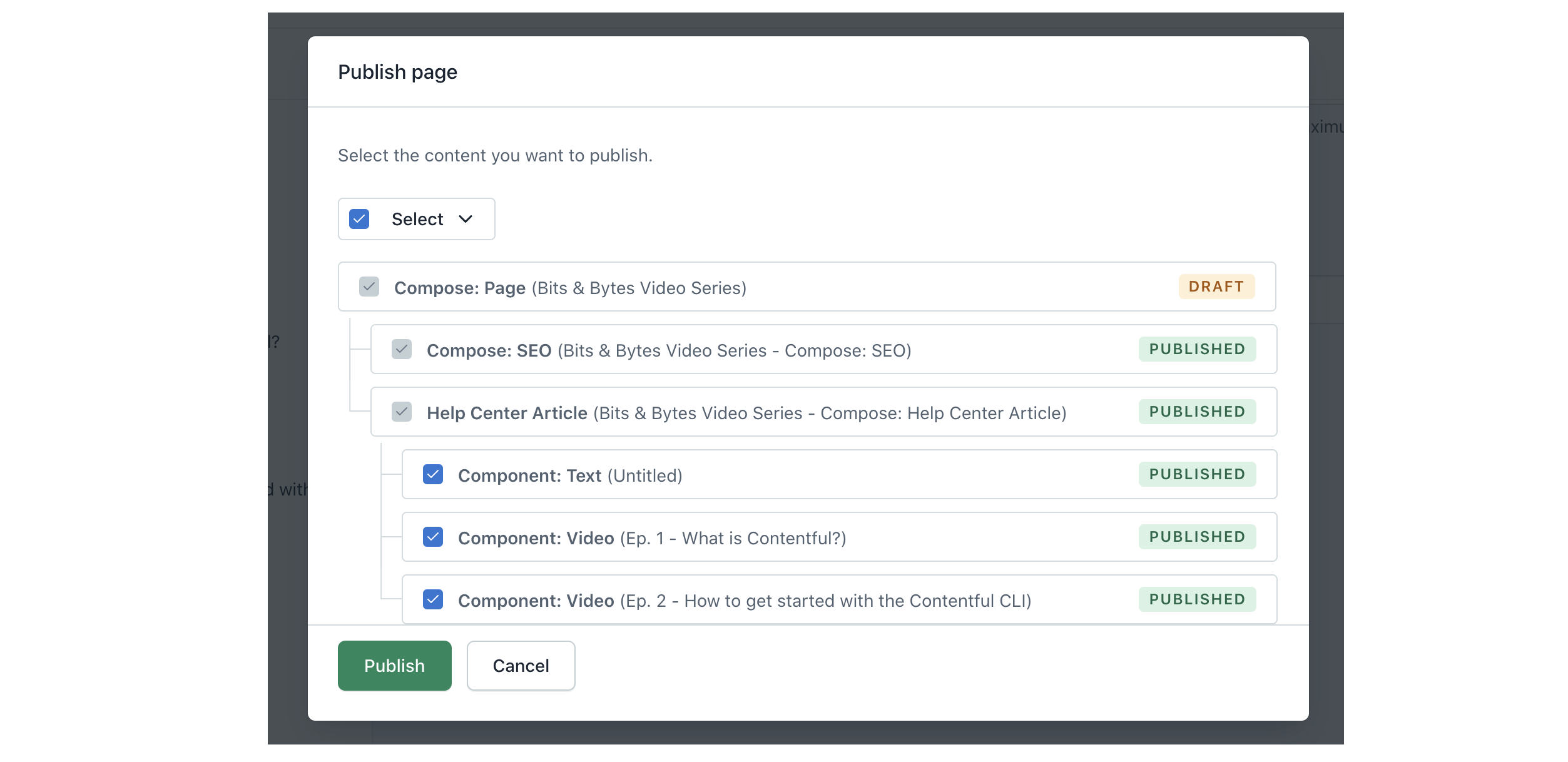Click the Help Center Article checkbox
Image resolution: width=1568 pixels, height=762 pixels.
[402, 412]
